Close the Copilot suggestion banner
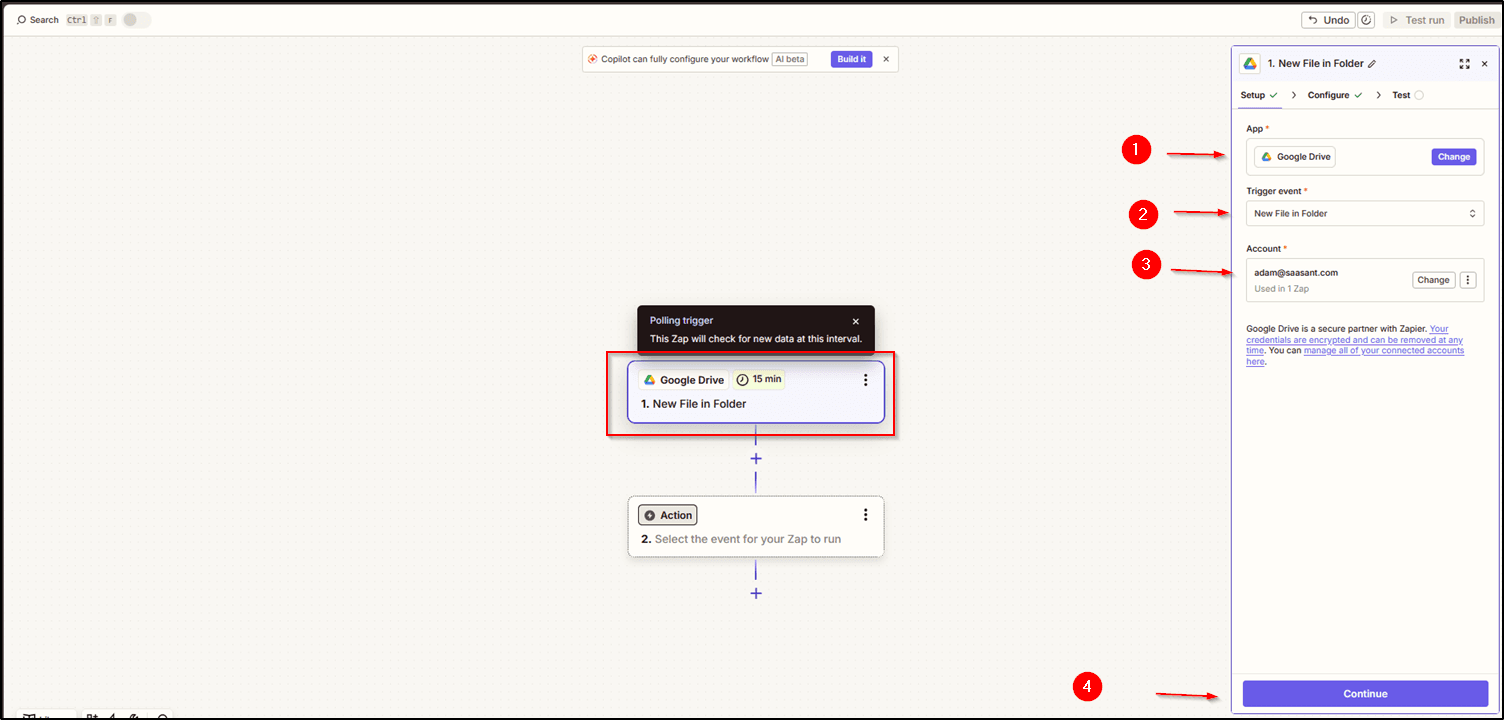Screen dimensions: 1504x720 [886, 59]
